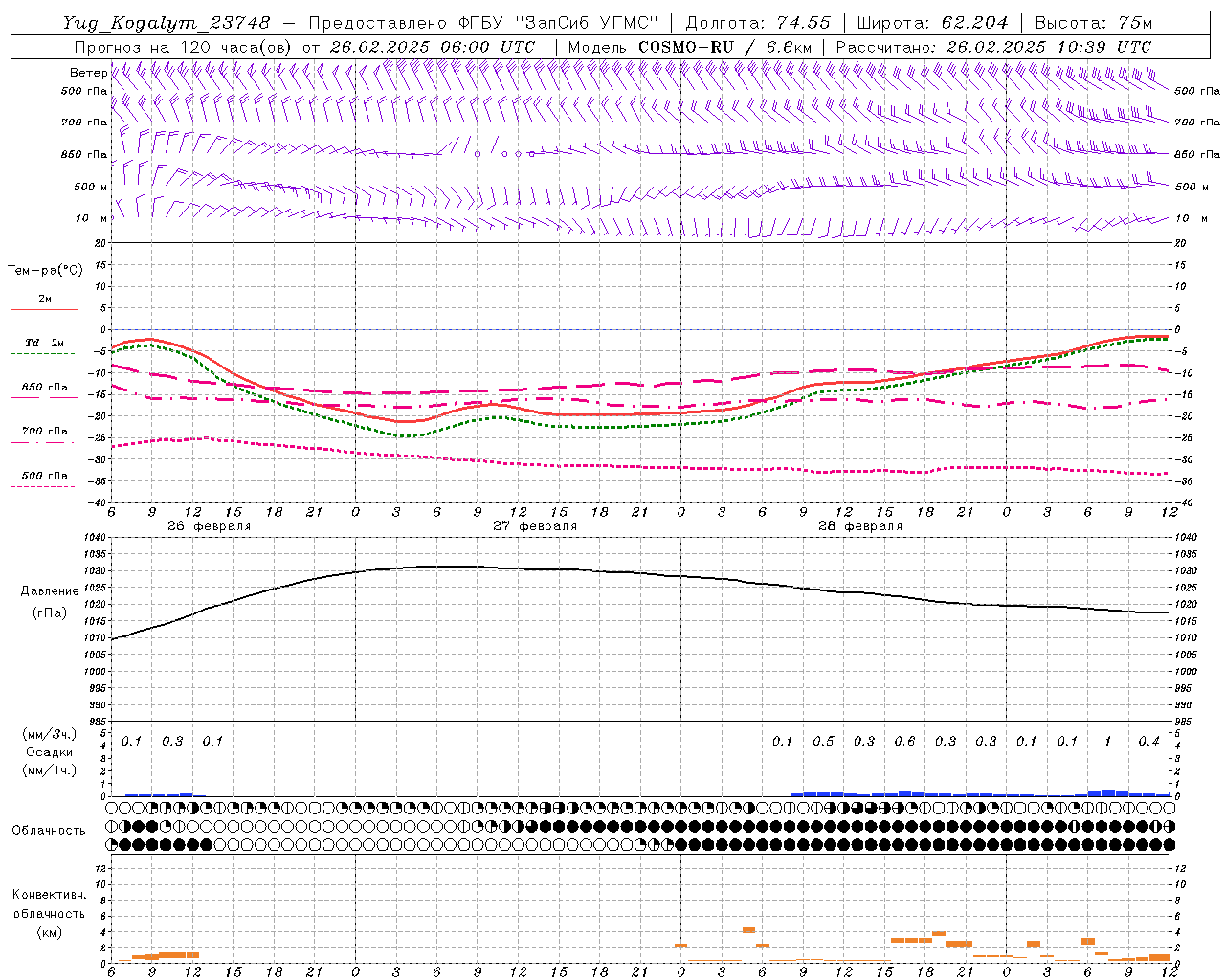Image resolution: width=1225 pixels, height=980 pixels.
Task: Click the Конвективн. label of convective cloud panel
Action: point(50,895)
